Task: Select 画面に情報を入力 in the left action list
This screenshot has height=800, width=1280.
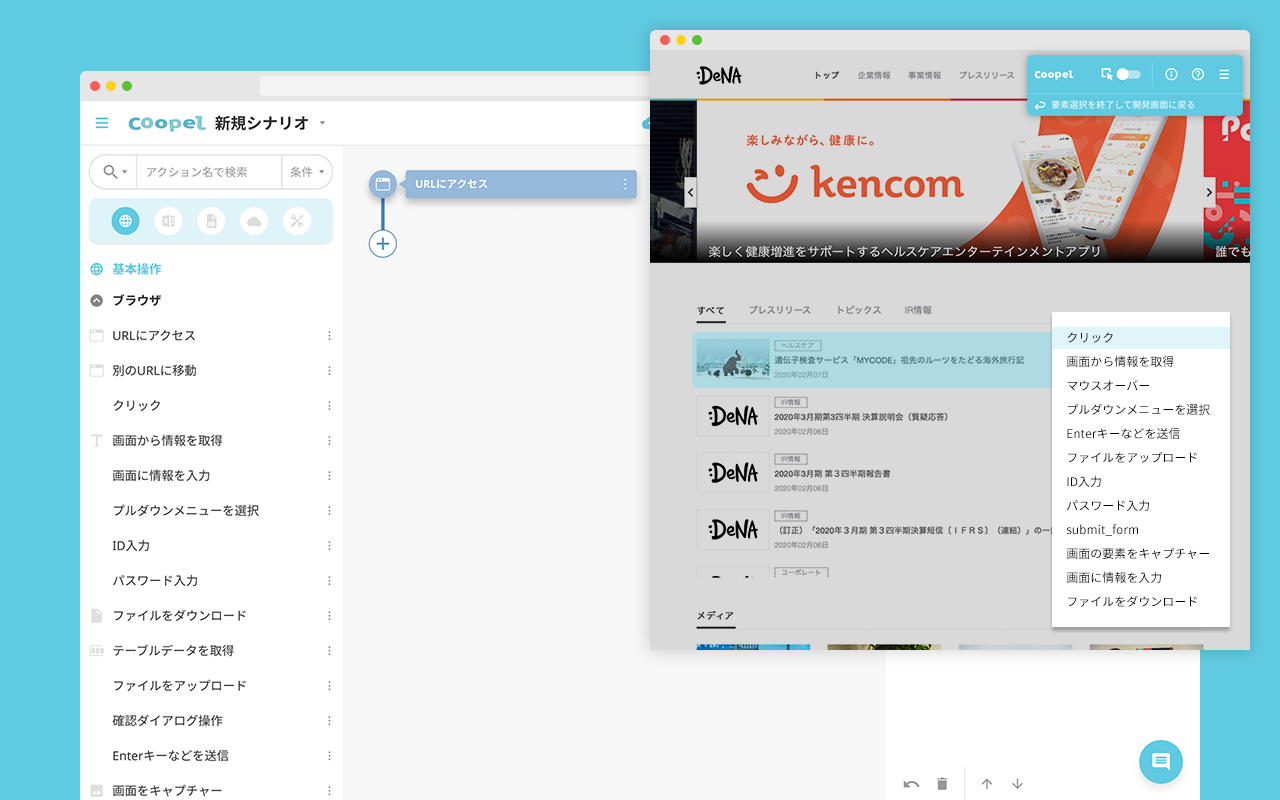Action: click(x=161, y=475)
